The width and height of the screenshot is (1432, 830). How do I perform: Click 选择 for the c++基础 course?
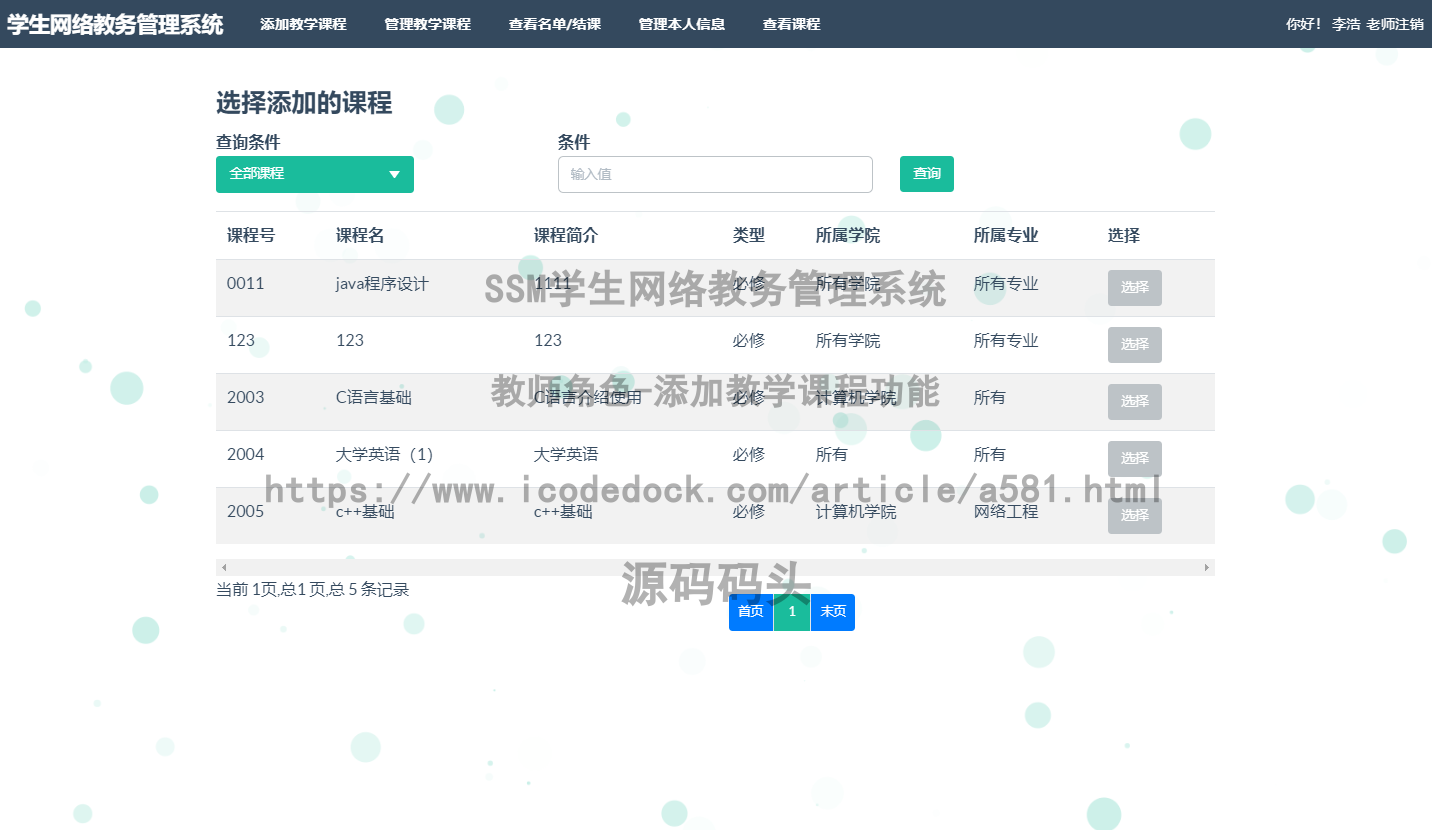point(1134,515)
